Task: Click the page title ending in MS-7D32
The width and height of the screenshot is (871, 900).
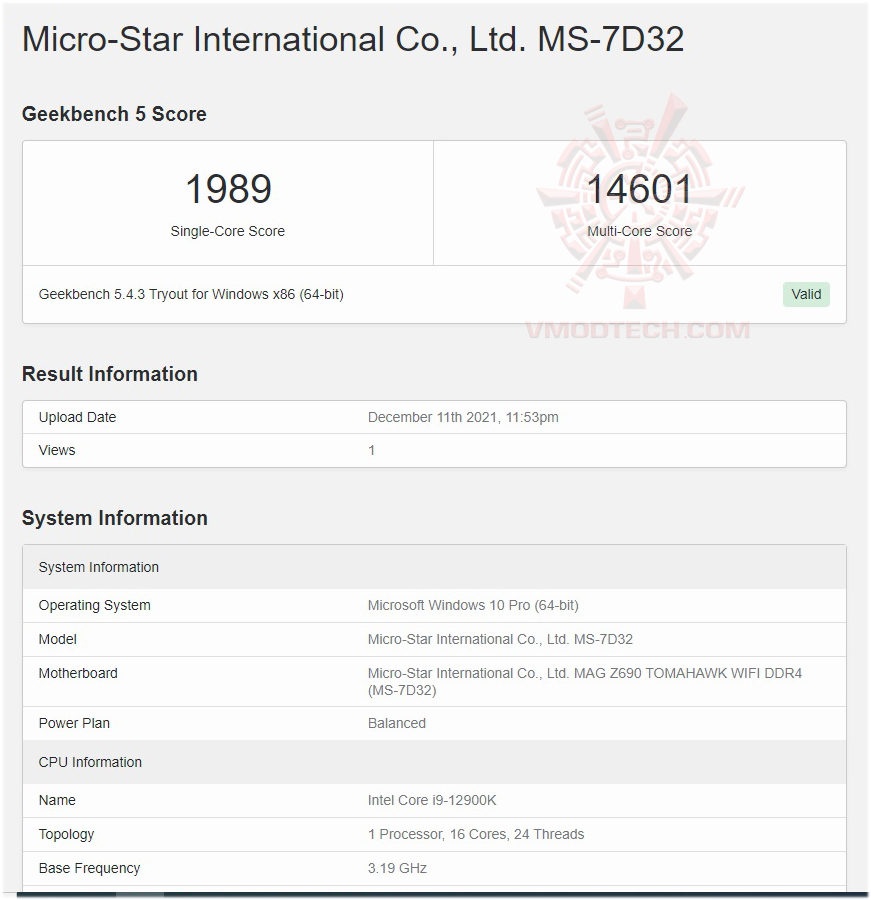Action: [x=353, y=40]
